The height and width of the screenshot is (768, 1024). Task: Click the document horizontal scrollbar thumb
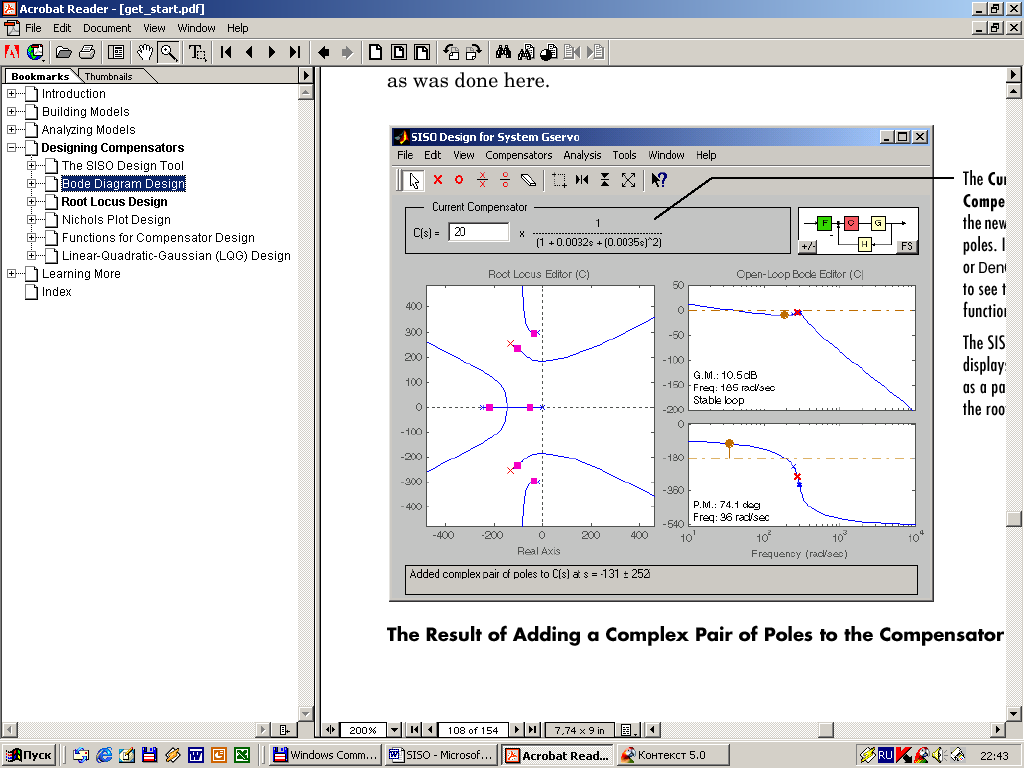click(826, 729)
